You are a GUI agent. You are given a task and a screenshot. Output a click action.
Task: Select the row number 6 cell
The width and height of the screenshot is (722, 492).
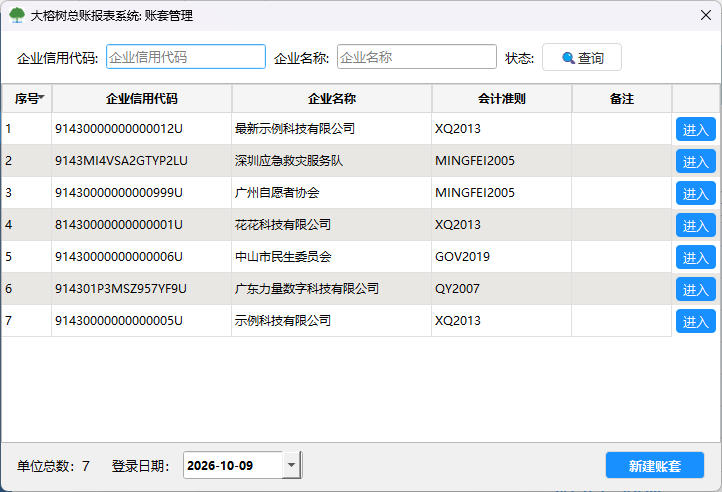pyautogui.click(x=26, y=288)
